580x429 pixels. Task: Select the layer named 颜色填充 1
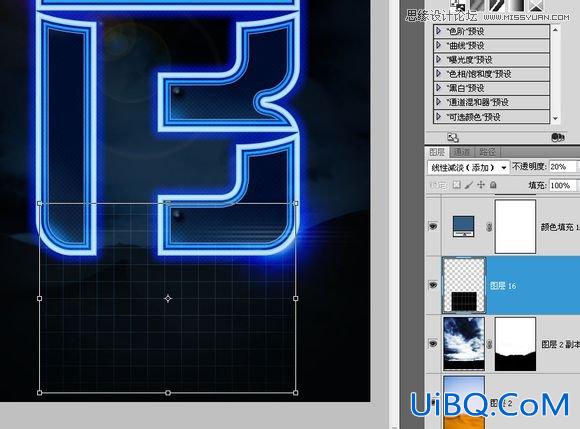(559, 227)
